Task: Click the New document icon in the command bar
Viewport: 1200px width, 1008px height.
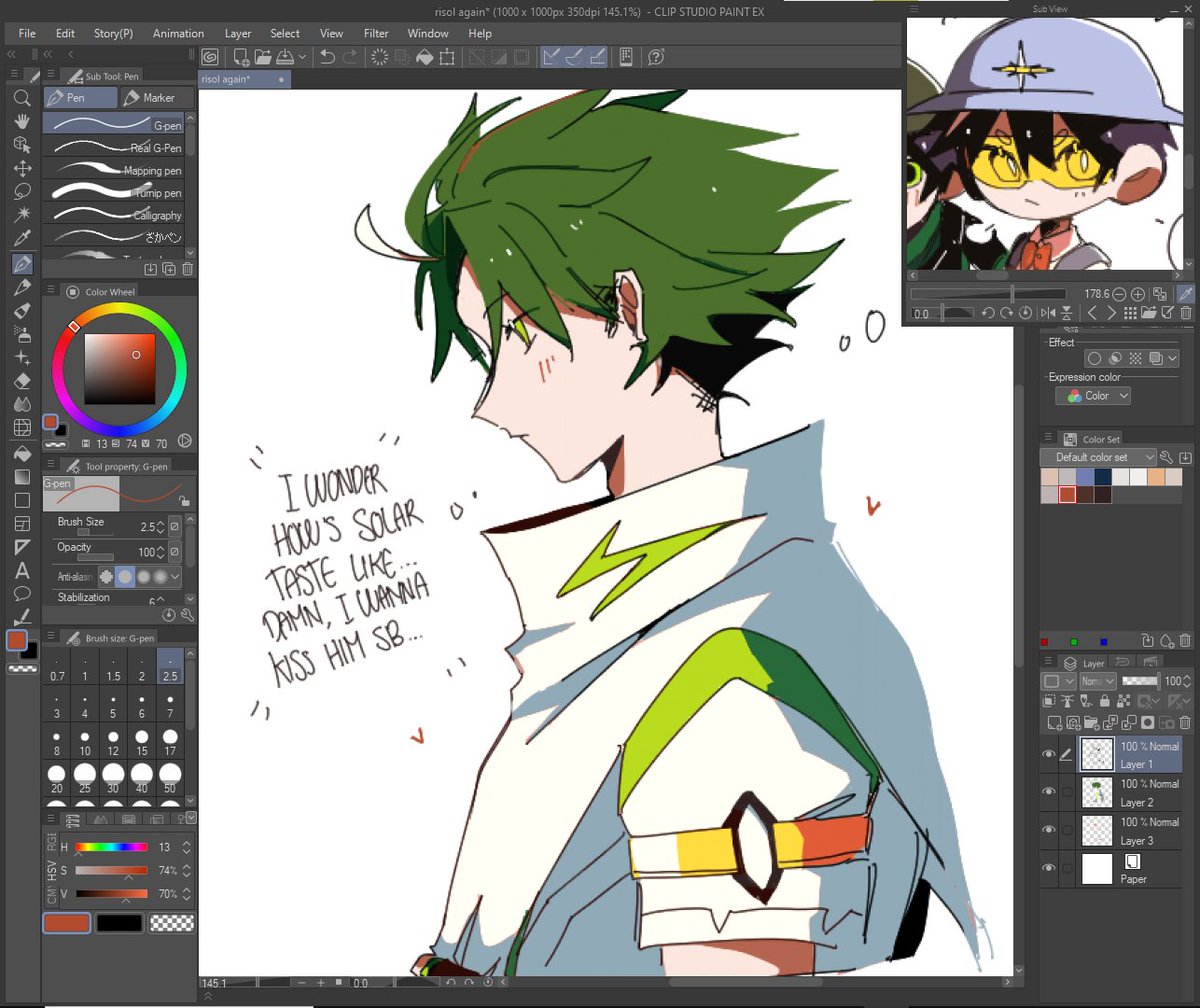Action: click(240, 57)
